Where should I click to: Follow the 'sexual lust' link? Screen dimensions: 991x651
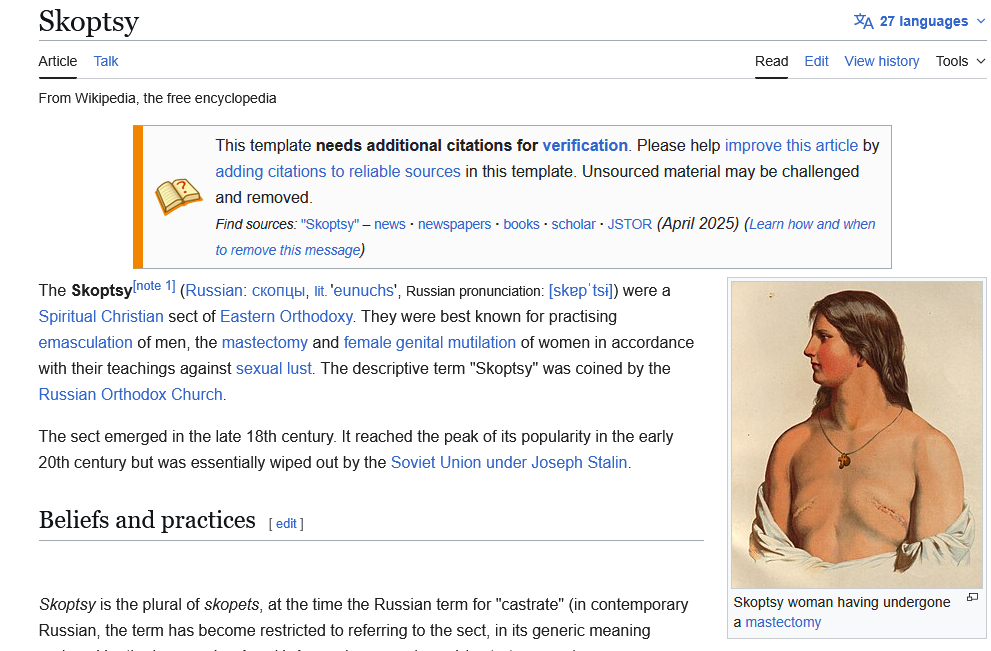pyautogui.click(x=274, y=368)
